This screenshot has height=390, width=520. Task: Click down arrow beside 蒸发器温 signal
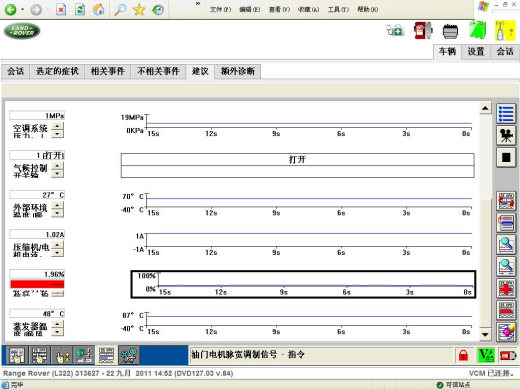pyautogui.click(x=58, y=332)
